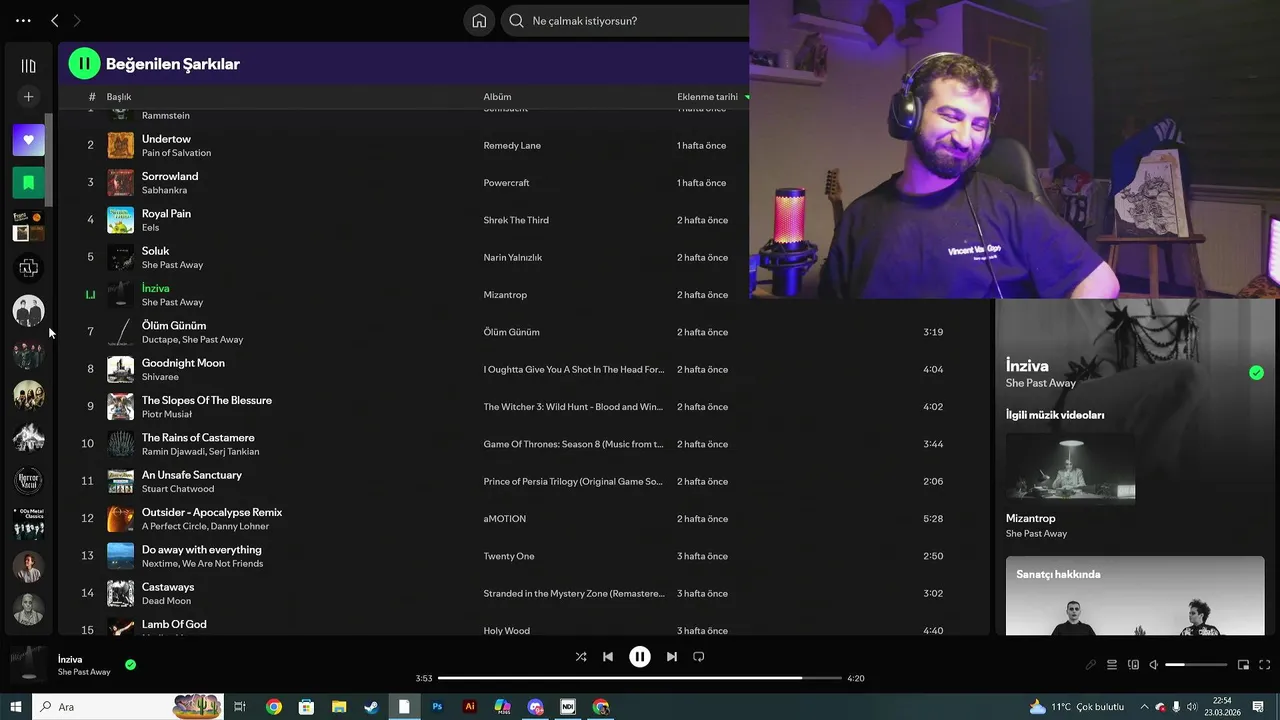Open the Shrek The Third album link
The image size is (1280, 720).
click(516, 220)
